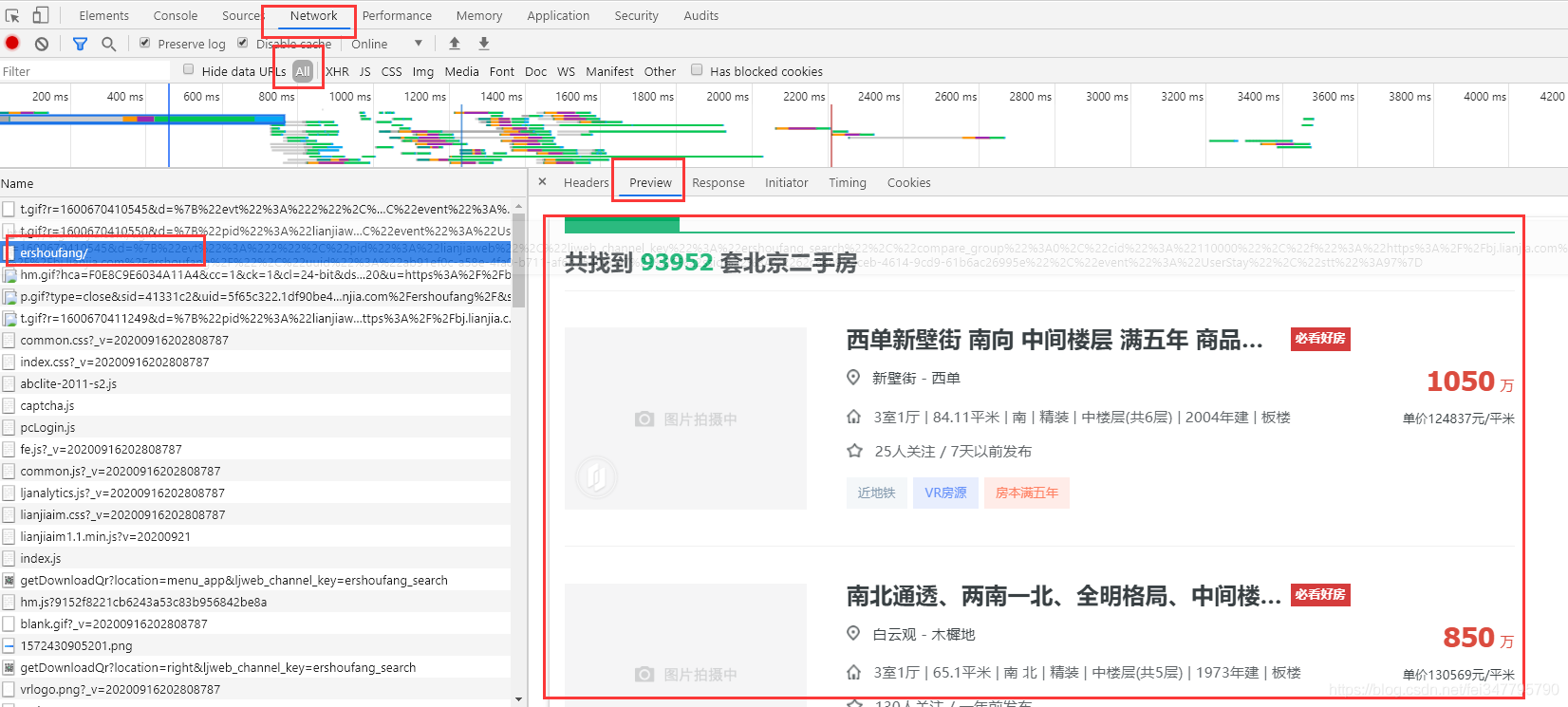
Task: Toggle Disable cache checkbox
Action: tap(243, 43)
